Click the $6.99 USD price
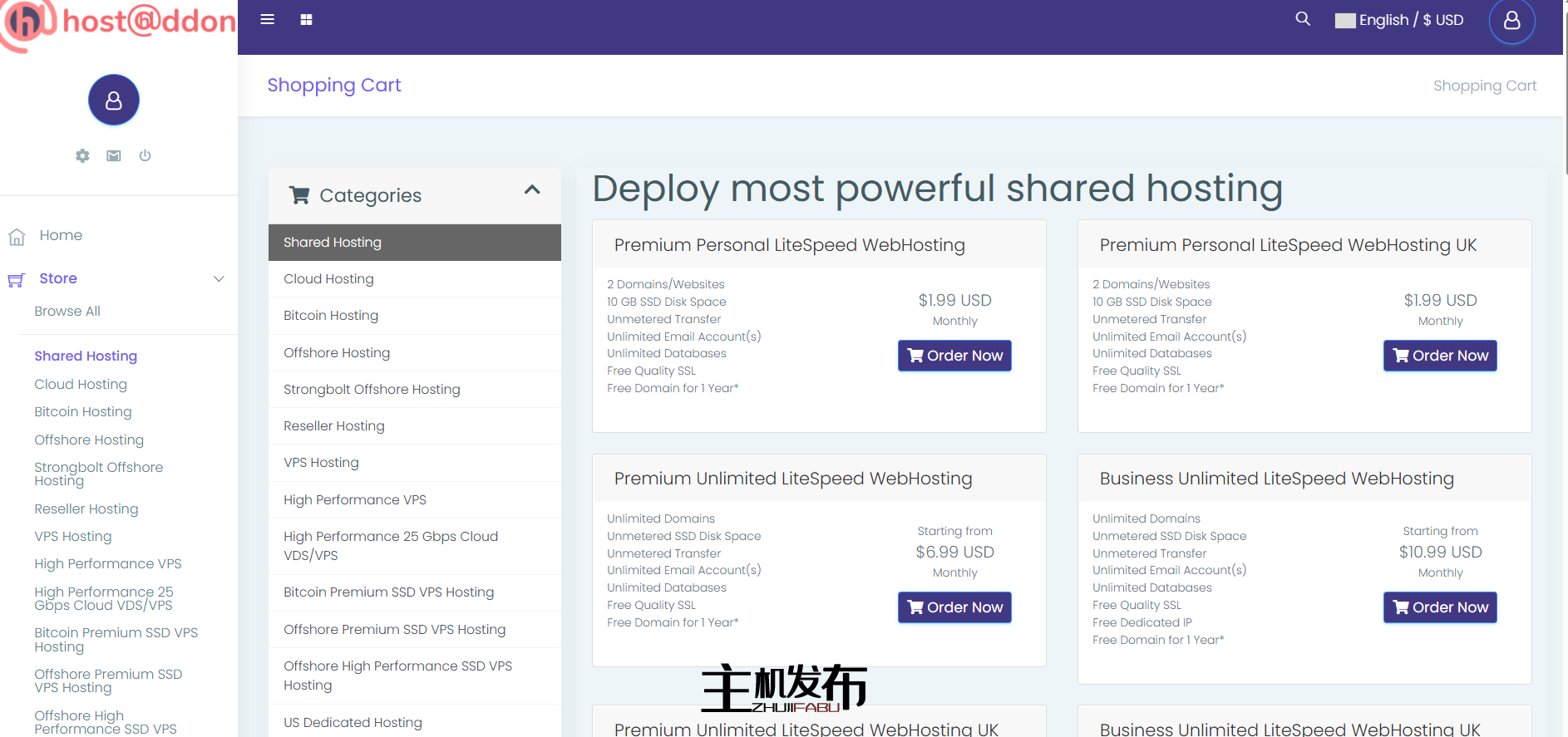This screenshot has height=737, width=1568. tap(954, 552)
